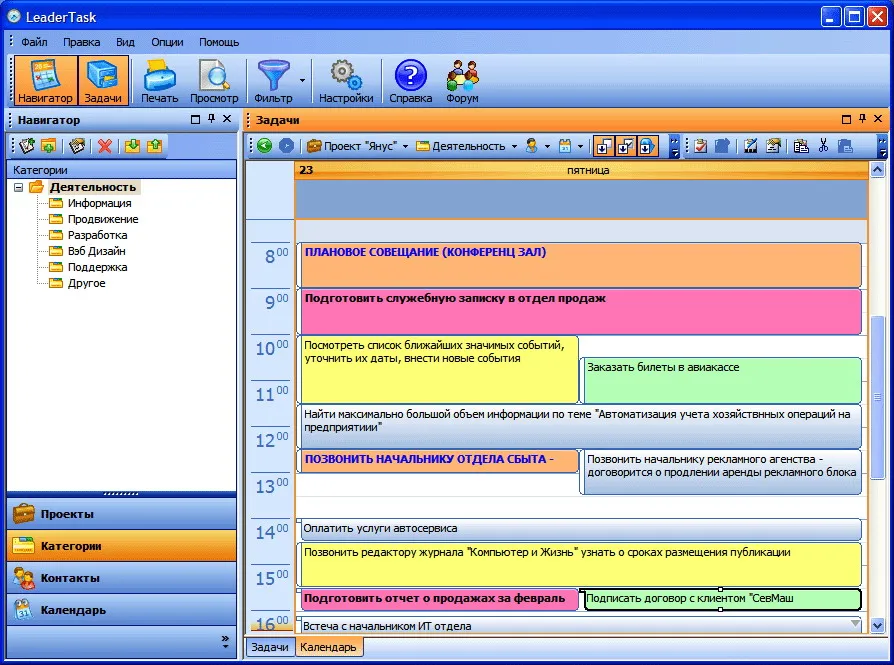Toggle the Задачи panel button

point(103,81)
